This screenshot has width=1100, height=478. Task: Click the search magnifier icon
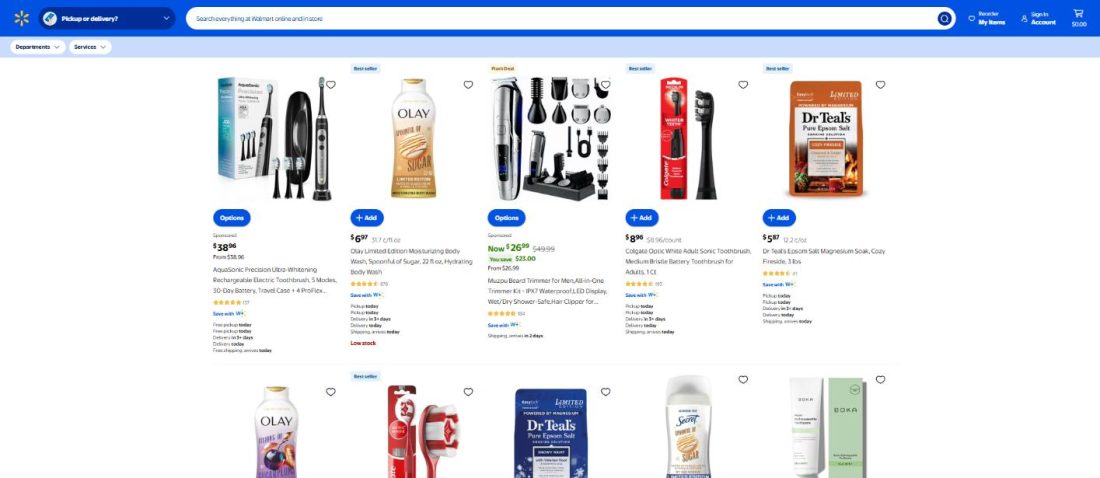(944, 18)
